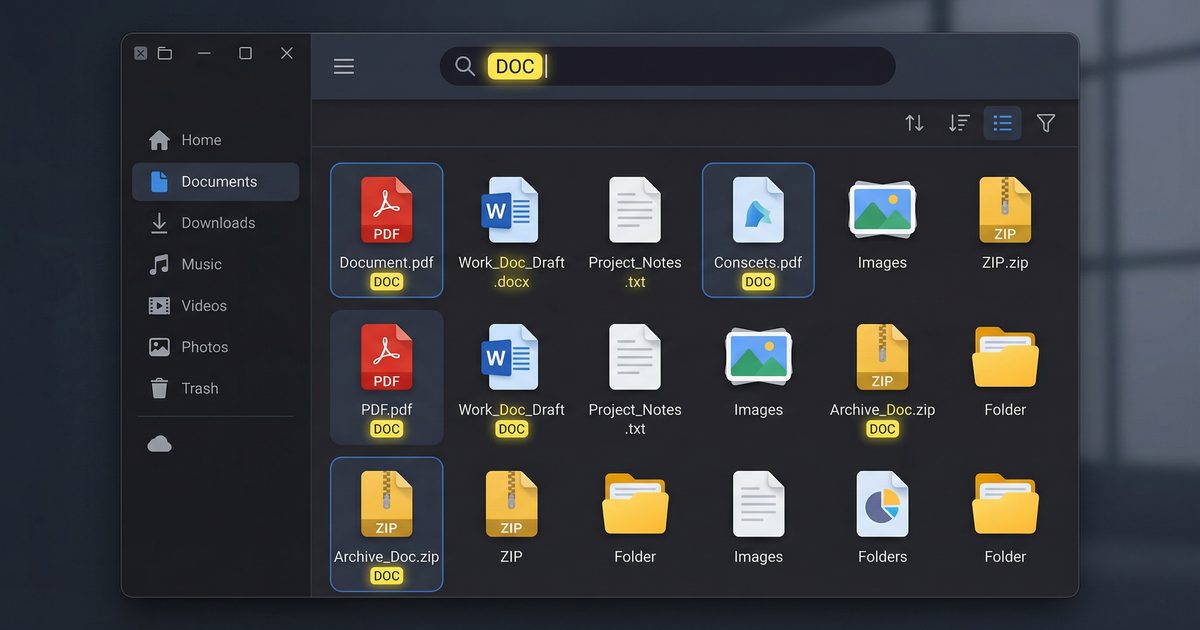Open Images thumbnail in the row with PDF.pdf
Image resolution: width=1200 pixels, height=630 pixels.
758,370
